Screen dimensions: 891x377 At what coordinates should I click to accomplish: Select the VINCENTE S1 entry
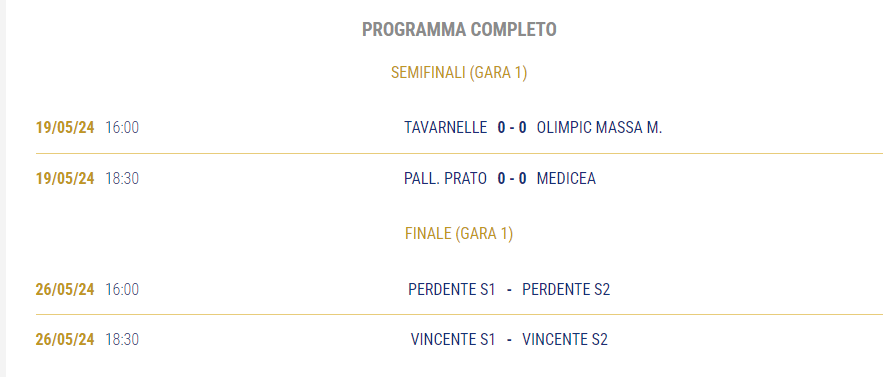pos(453,339)
